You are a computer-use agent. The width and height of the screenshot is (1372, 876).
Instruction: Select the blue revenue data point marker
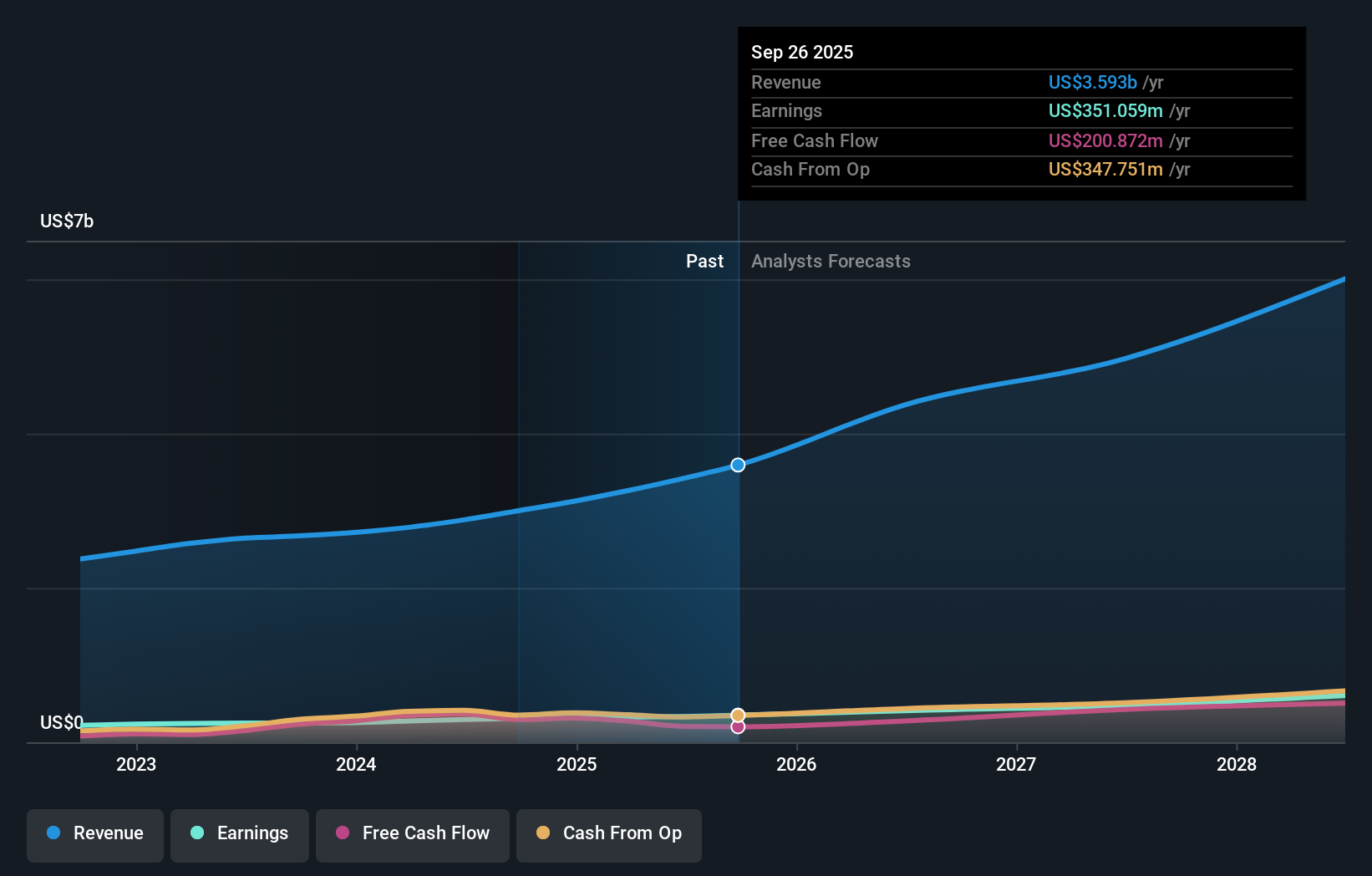[737, 465]
